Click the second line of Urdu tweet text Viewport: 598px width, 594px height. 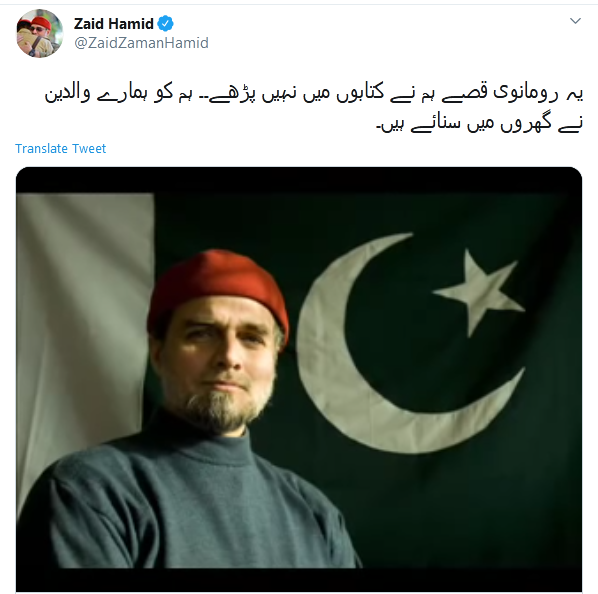[x=479, y=124]
